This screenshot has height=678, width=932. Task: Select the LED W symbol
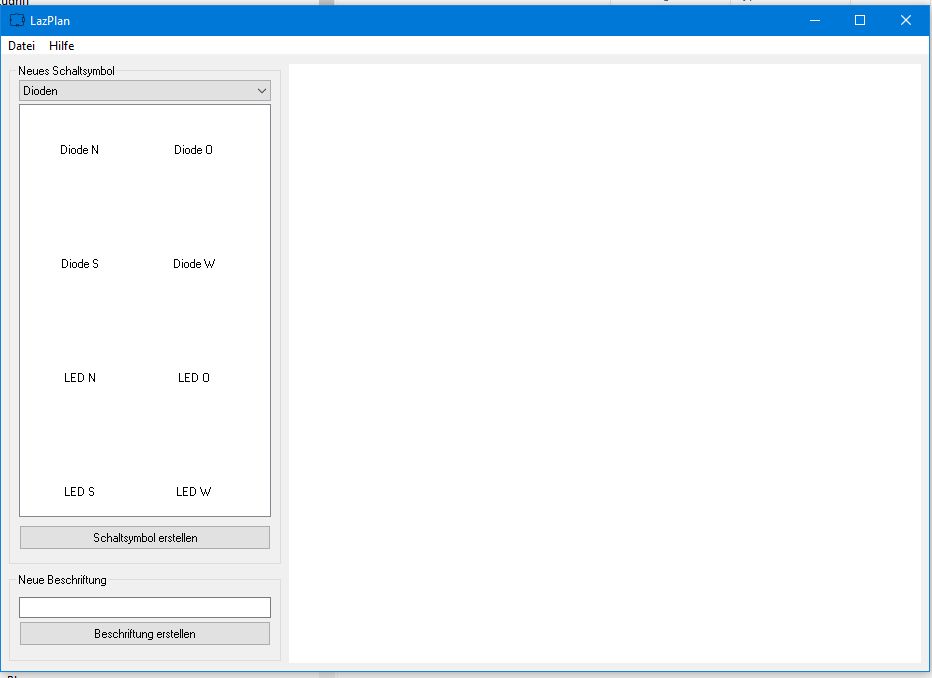[193, 492]
